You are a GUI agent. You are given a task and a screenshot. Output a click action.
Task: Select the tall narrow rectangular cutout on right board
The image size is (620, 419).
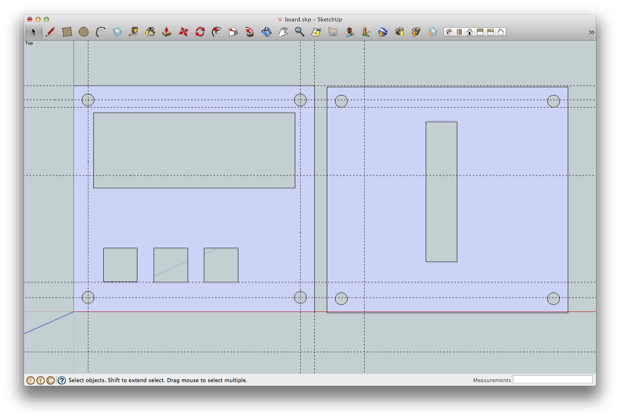click(441, 192)
